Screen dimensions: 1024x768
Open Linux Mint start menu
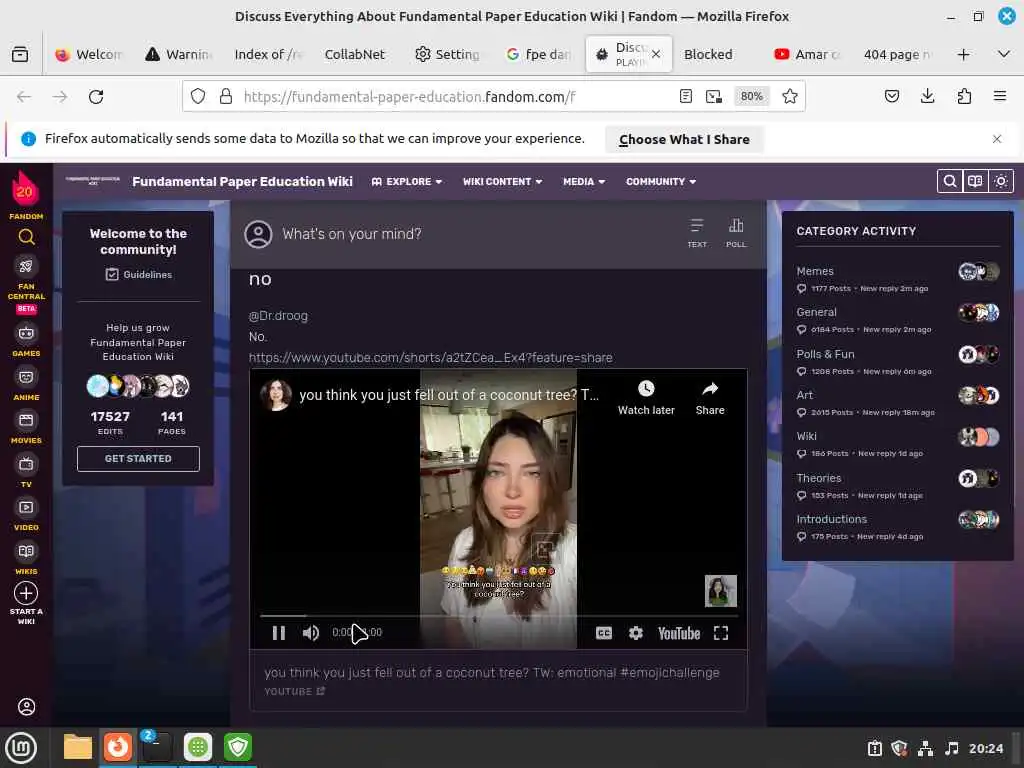click(x=21, y=748)
